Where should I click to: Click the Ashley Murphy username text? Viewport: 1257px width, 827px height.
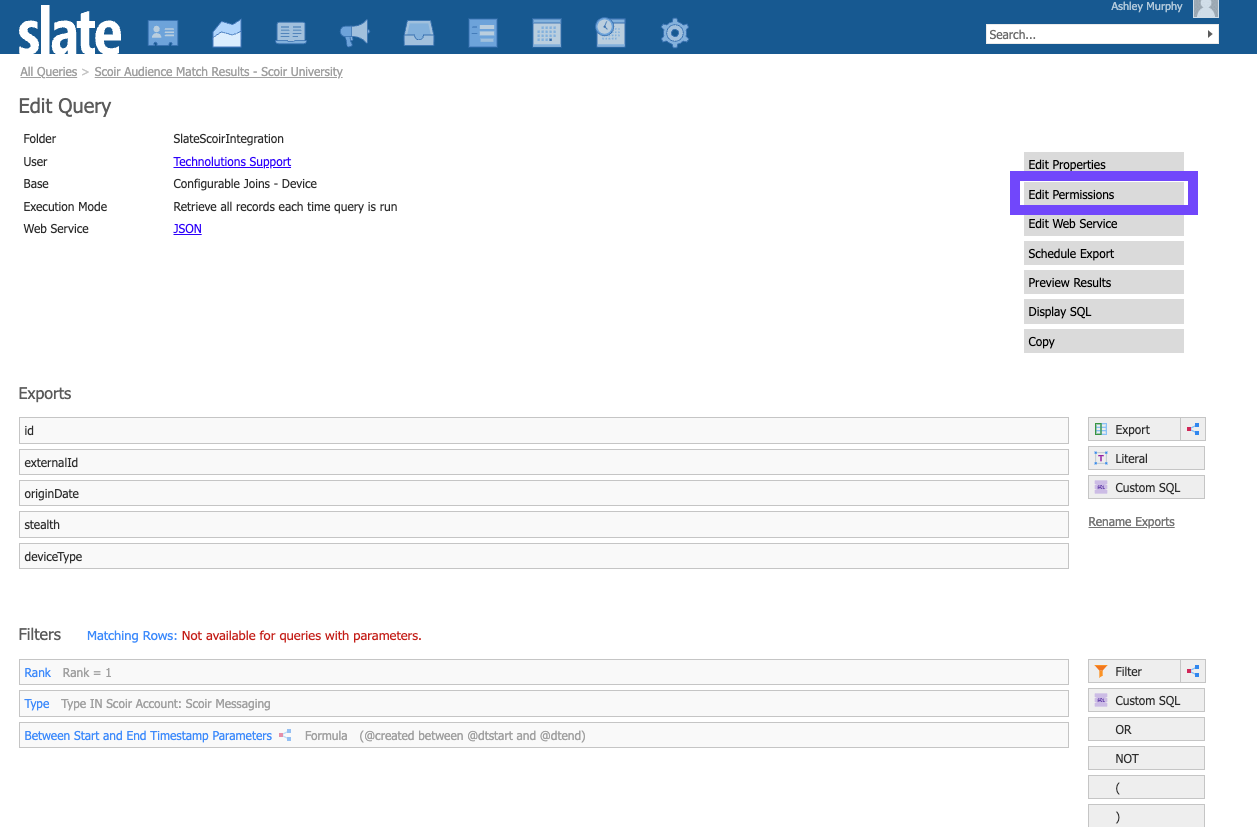(x=1147, y=7)
